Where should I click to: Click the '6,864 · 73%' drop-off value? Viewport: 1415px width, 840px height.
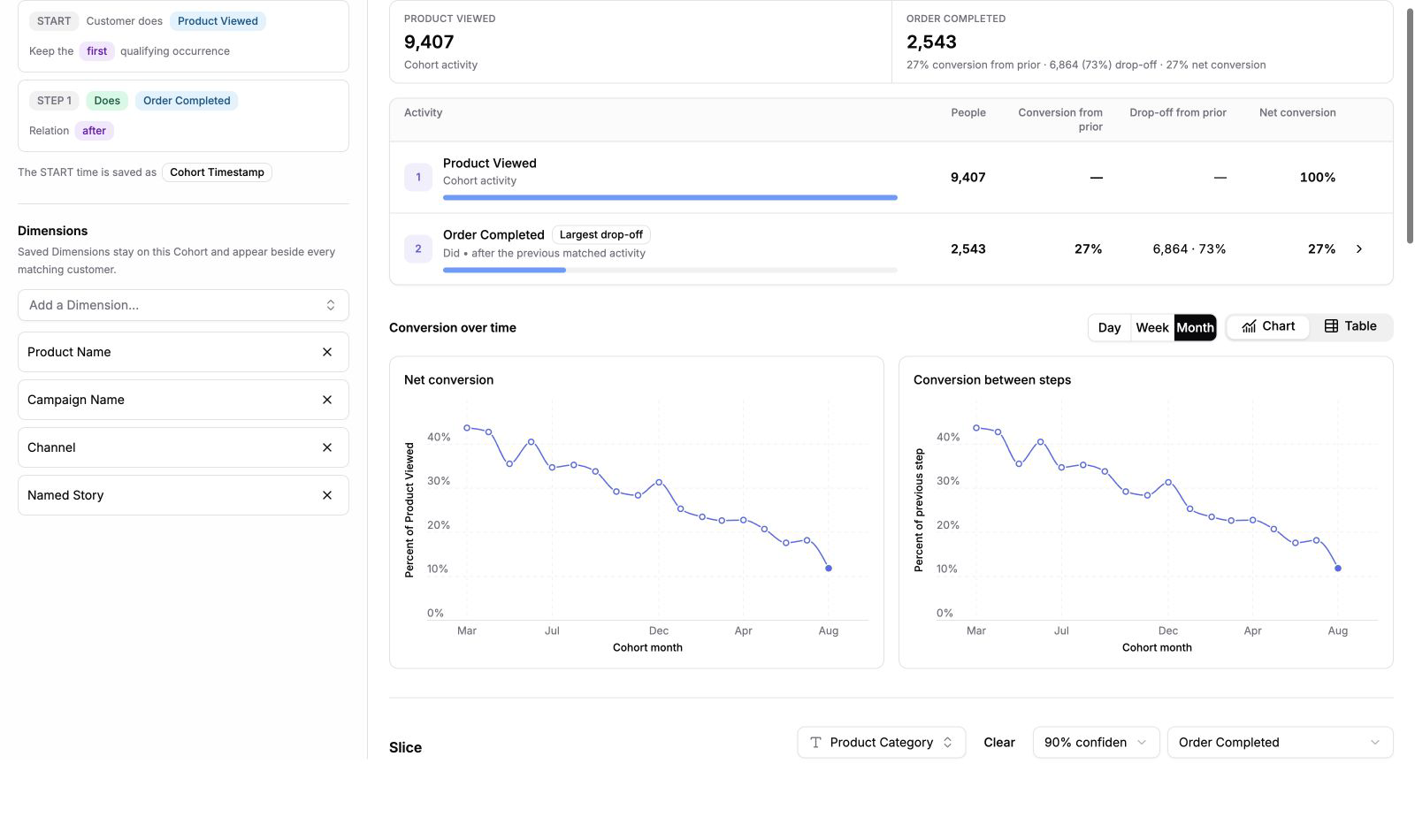tap(1189, 249)
